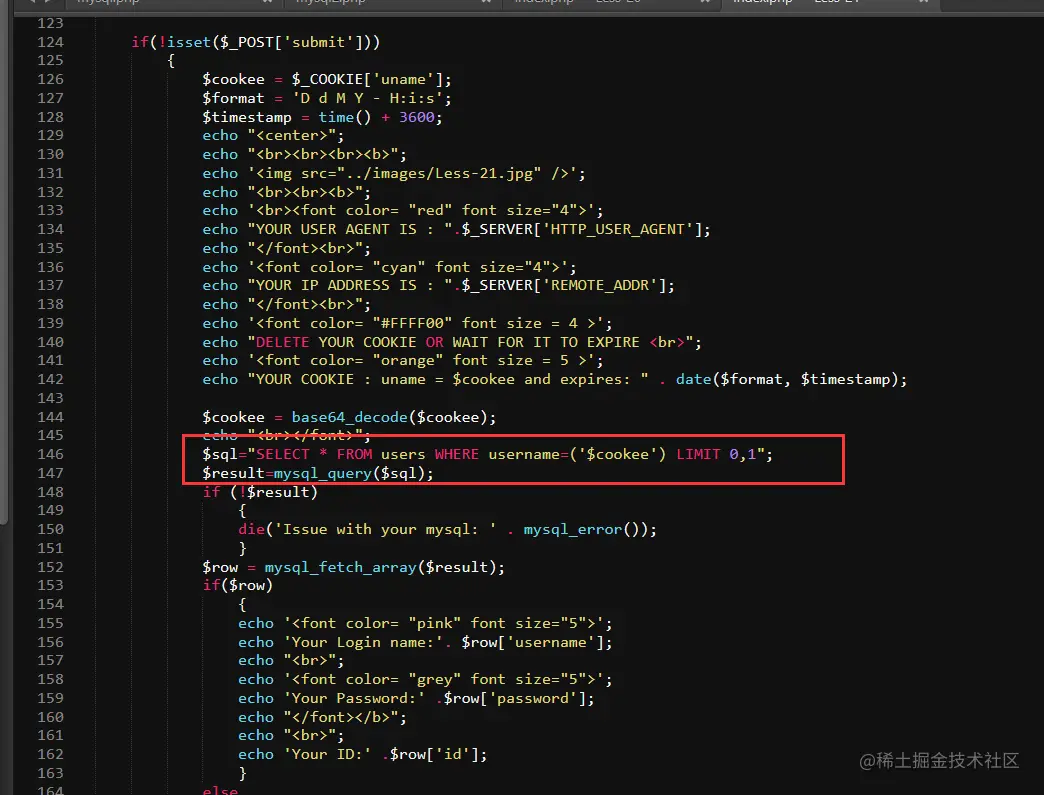This screenshot has height=795, width=1044.
Task: Click the 'Your Login name:' echo line
Action: [425, 642]
